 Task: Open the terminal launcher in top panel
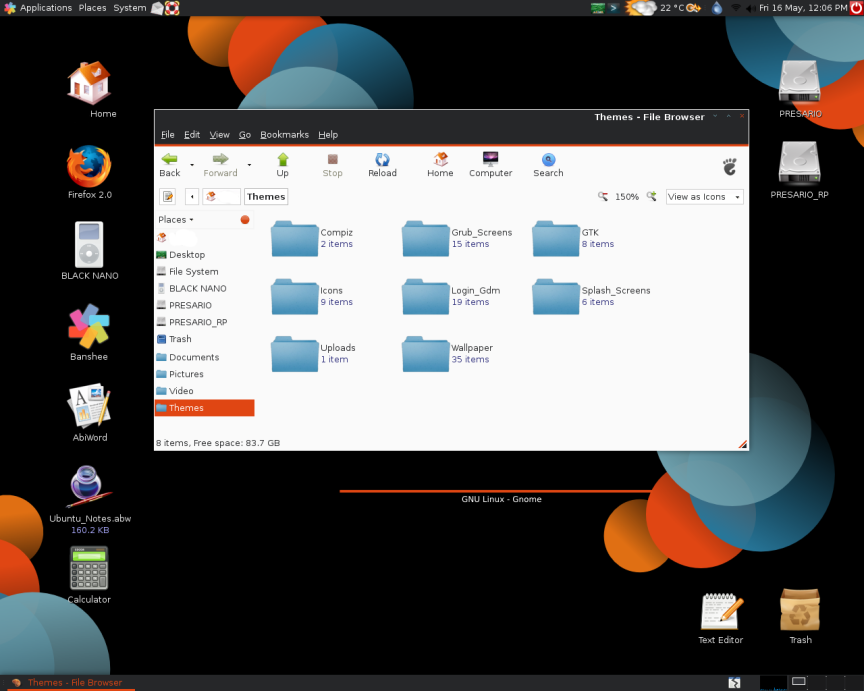pos(613,8)
